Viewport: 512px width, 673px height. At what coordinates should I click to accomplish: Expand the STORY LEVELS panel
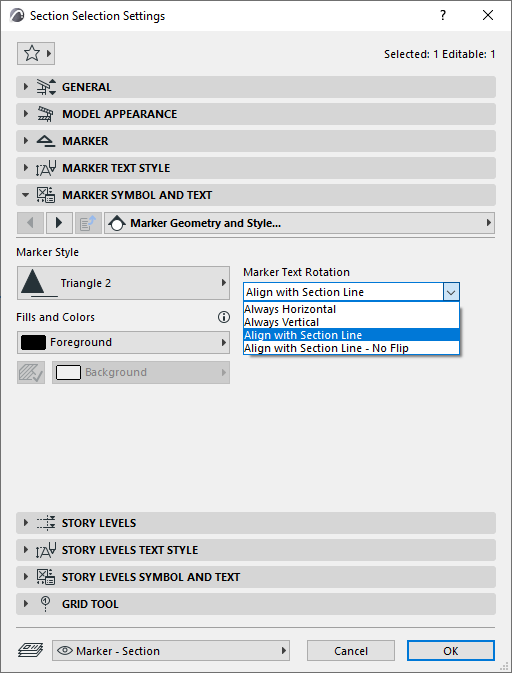(x=256, y=523)
